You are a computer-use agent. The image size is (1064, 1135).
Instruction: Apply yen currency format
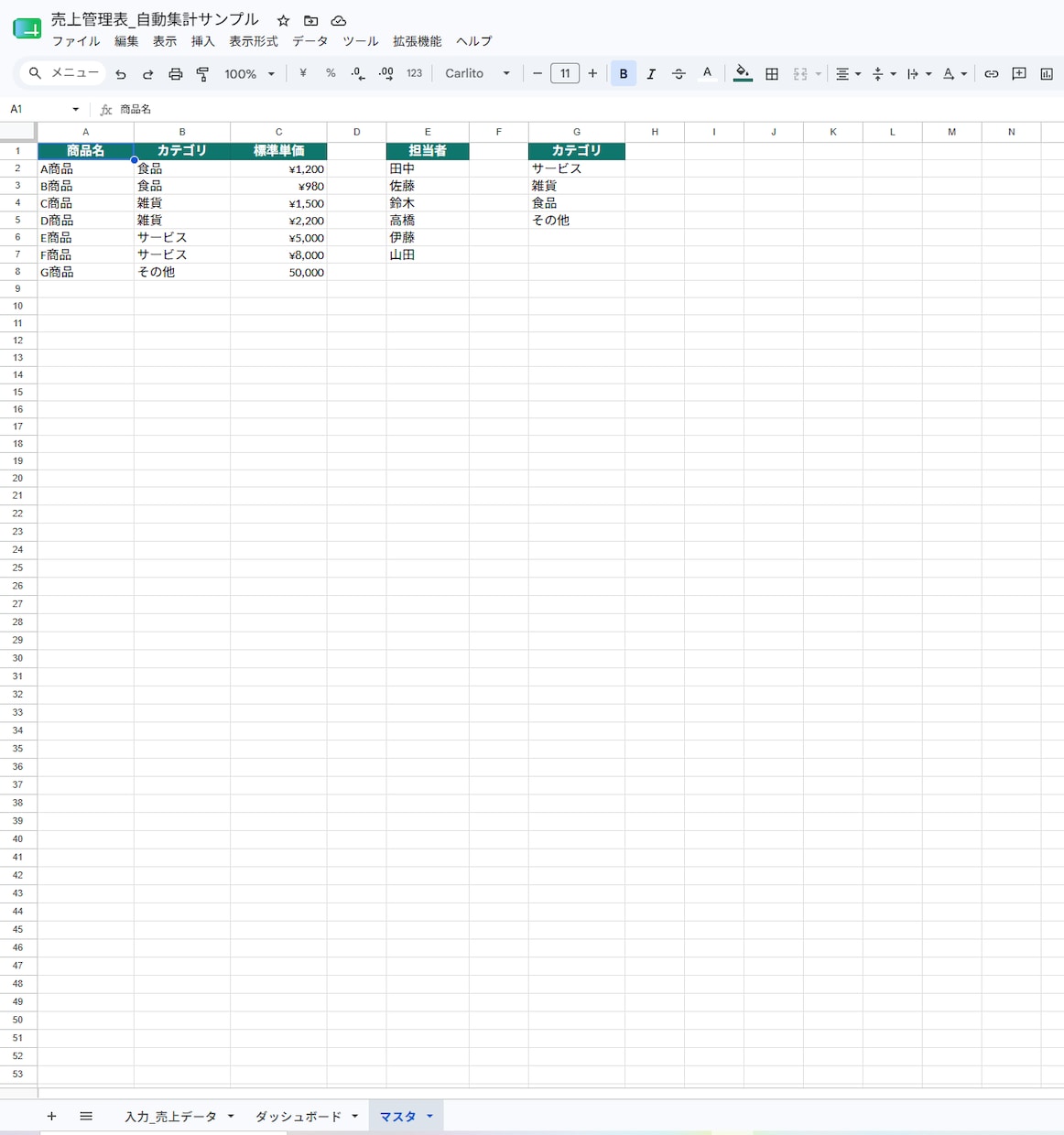pyautogui.click(x=303, y=73)
